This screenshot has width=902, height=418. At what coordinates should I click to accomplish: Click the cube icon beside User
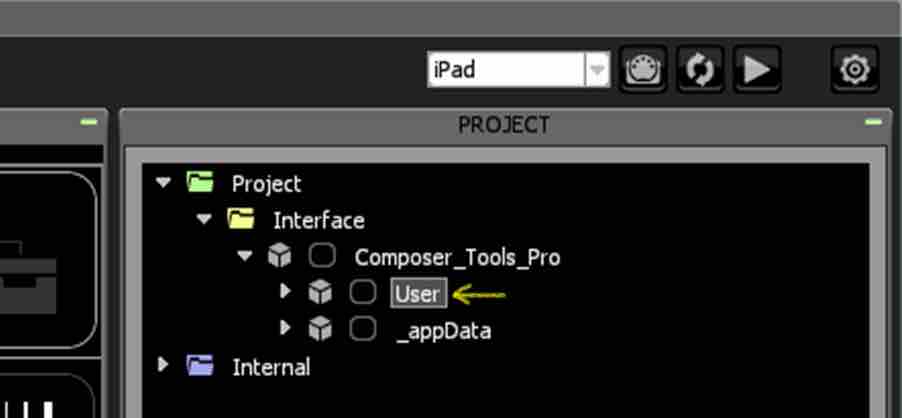click(320, 293)
